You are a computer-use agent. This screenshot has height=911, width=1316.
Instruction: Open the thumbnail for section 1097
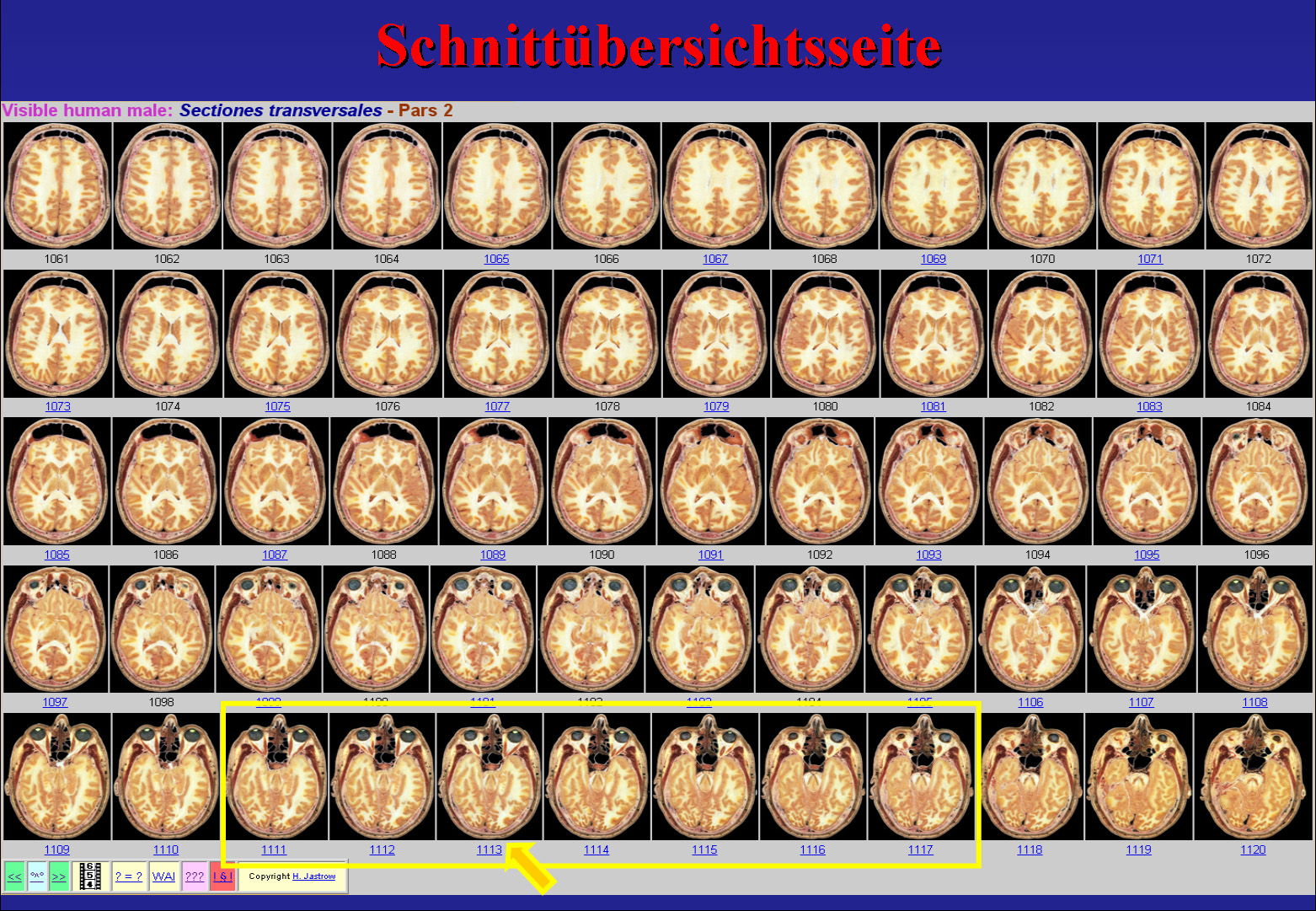click(56, 629)
